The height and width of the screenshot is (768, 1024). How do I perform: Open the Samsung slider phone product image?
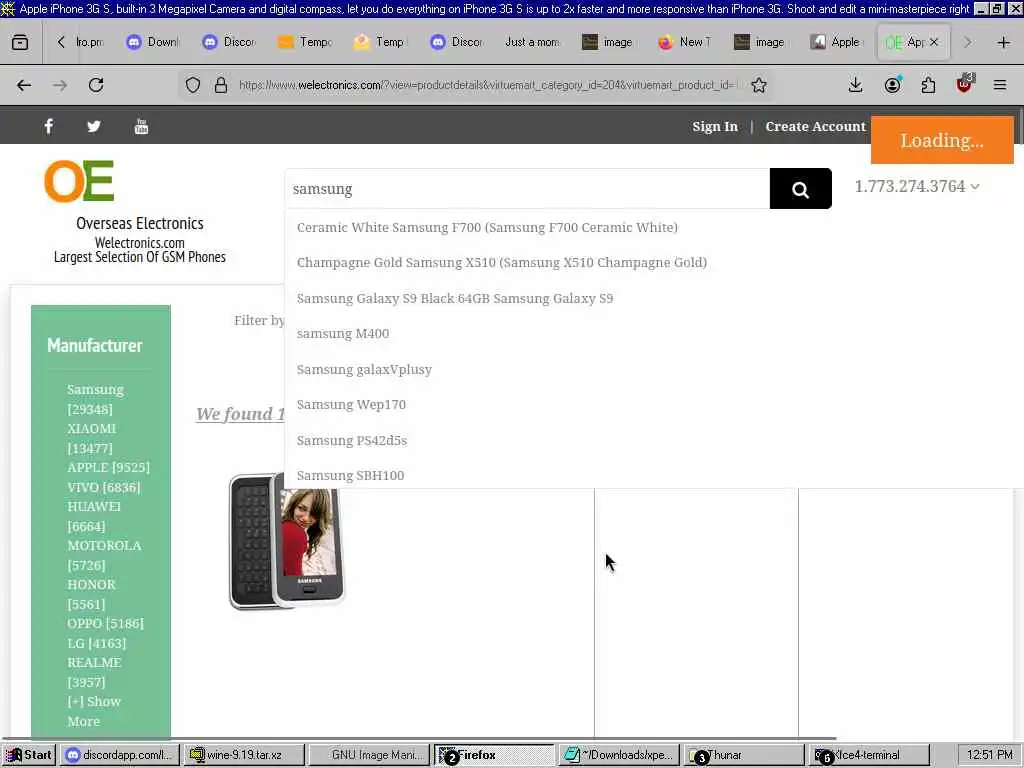tap(287, 541)
